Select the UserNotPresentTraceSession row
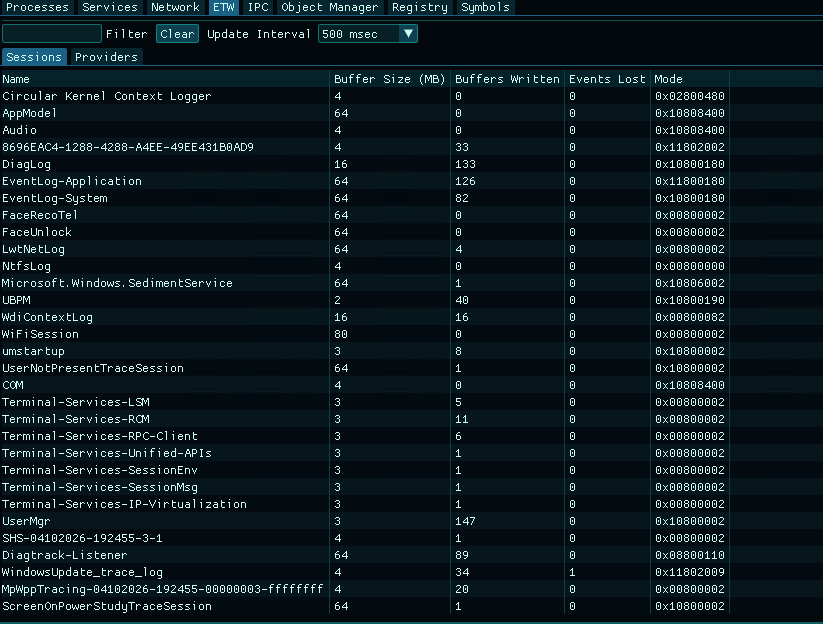The width and height of the screenshot is (823, 624). 365,368
